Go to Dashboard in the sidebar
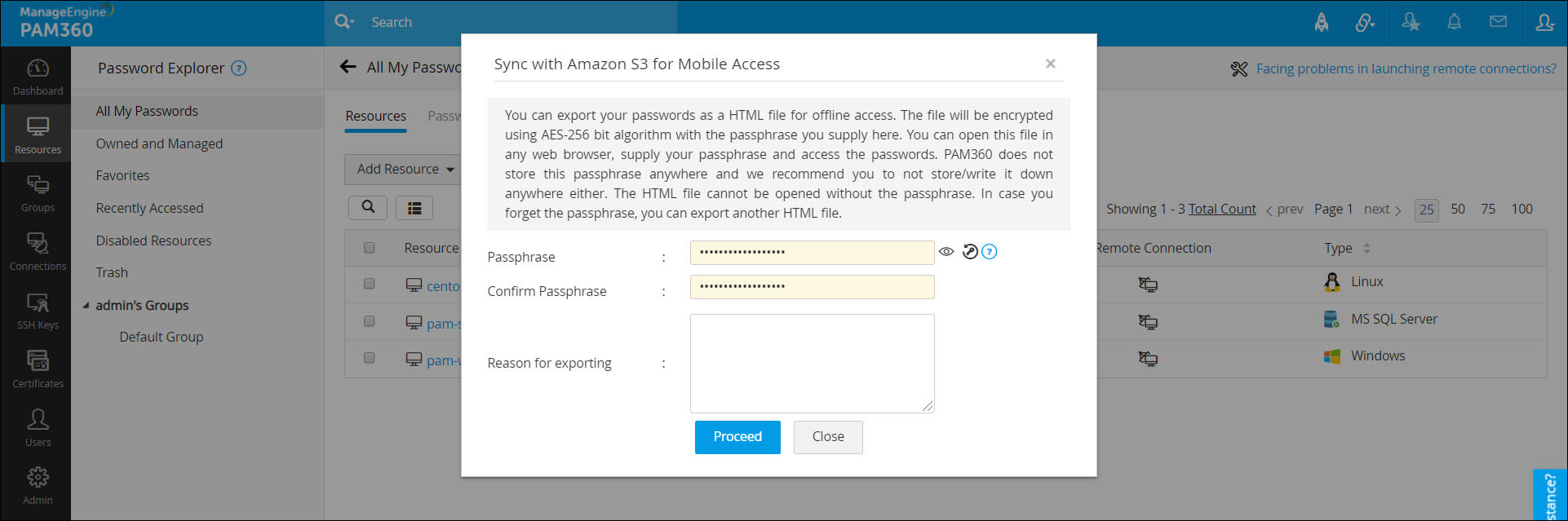This screenshot has width=1568, height=521. (38, 77)
